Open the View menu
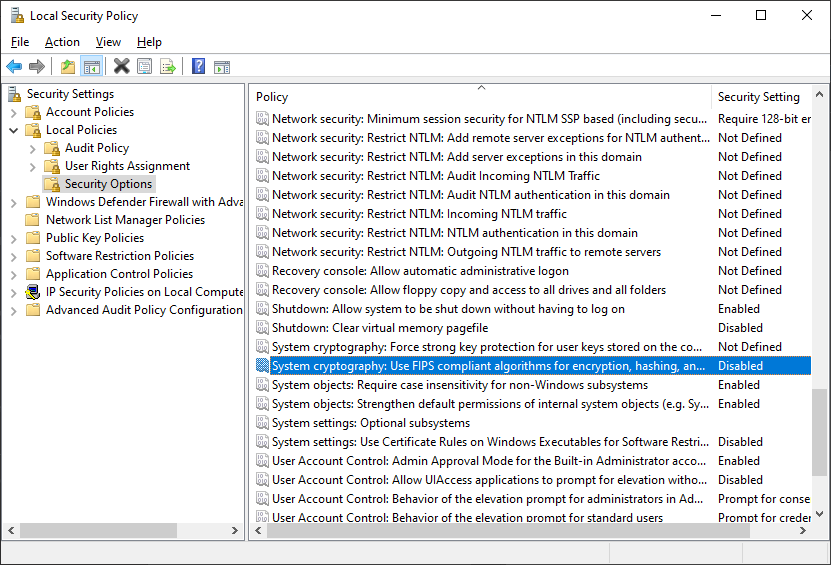The width and height of the screenshot is (831, 565). (x=108, y=42)
